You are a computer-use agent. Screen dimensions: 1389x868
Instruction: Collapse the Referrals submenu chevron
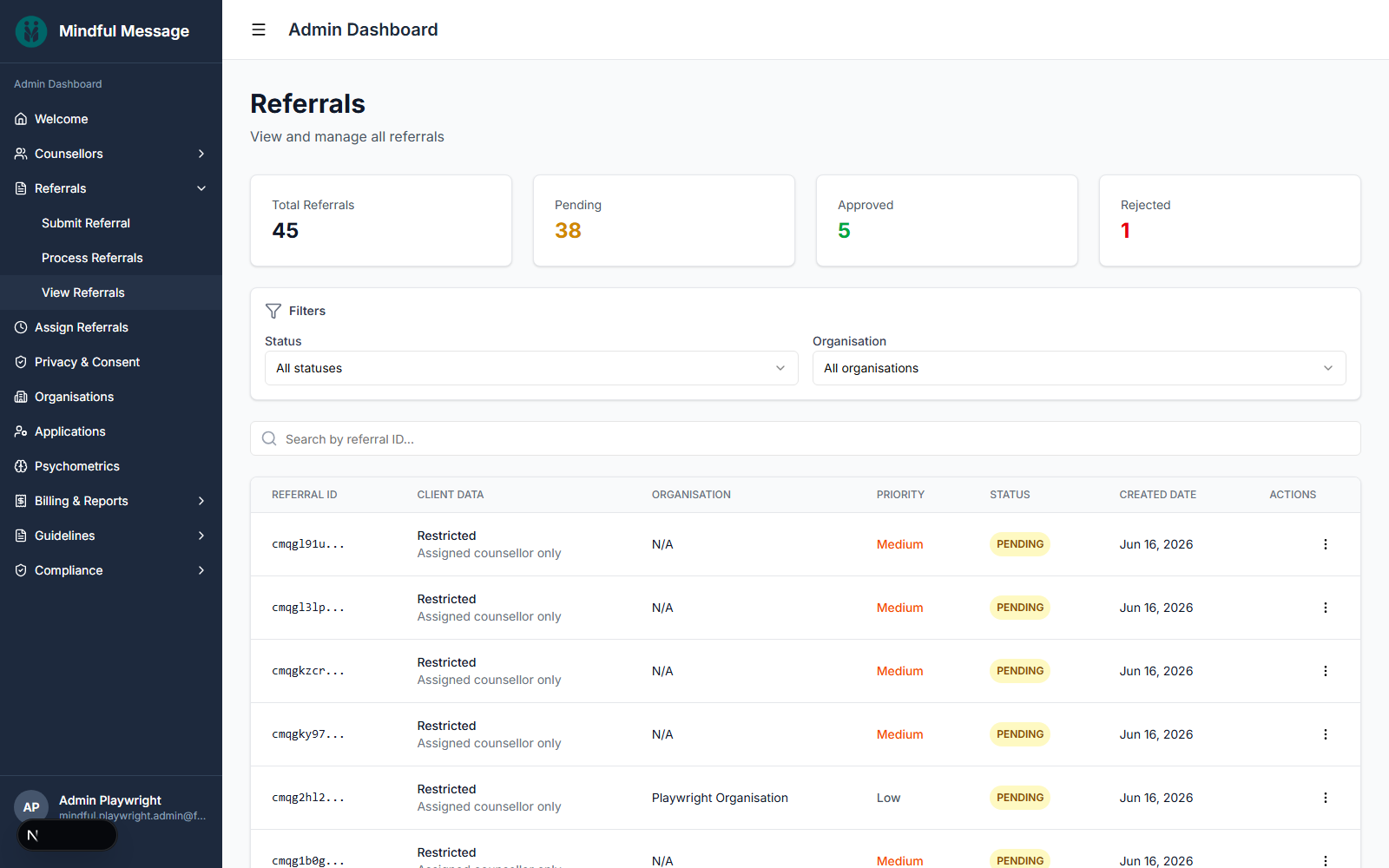[x=201, y=188]
